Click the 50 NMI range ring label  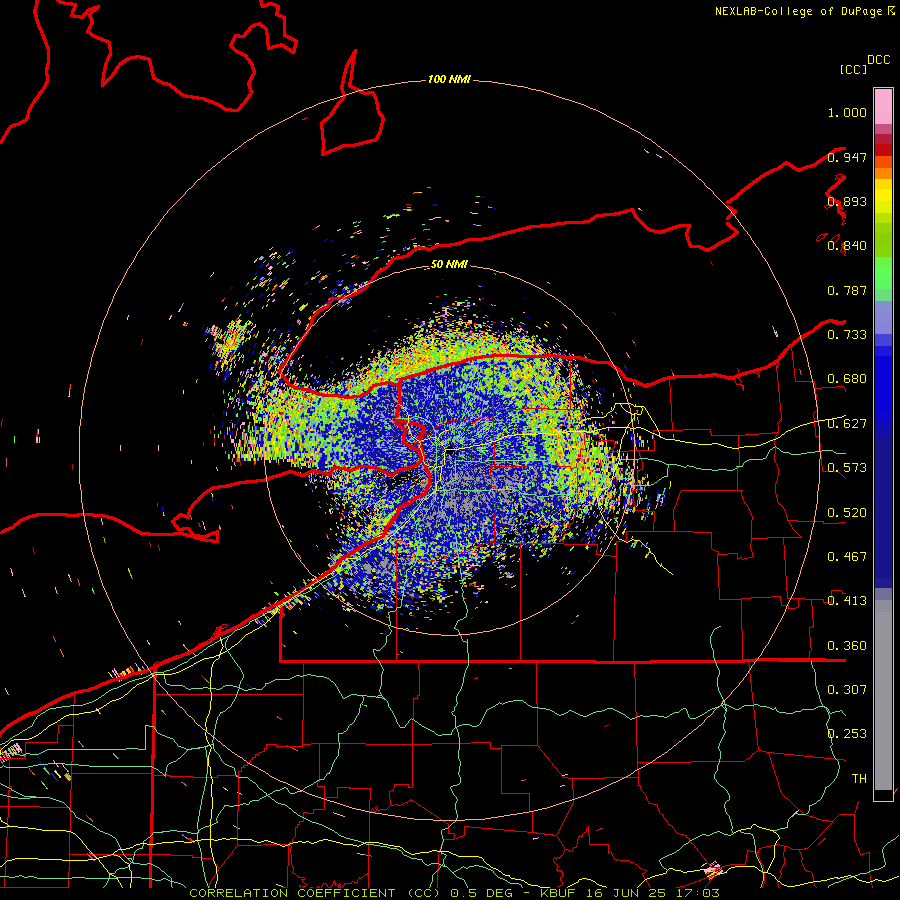(449, 264)
